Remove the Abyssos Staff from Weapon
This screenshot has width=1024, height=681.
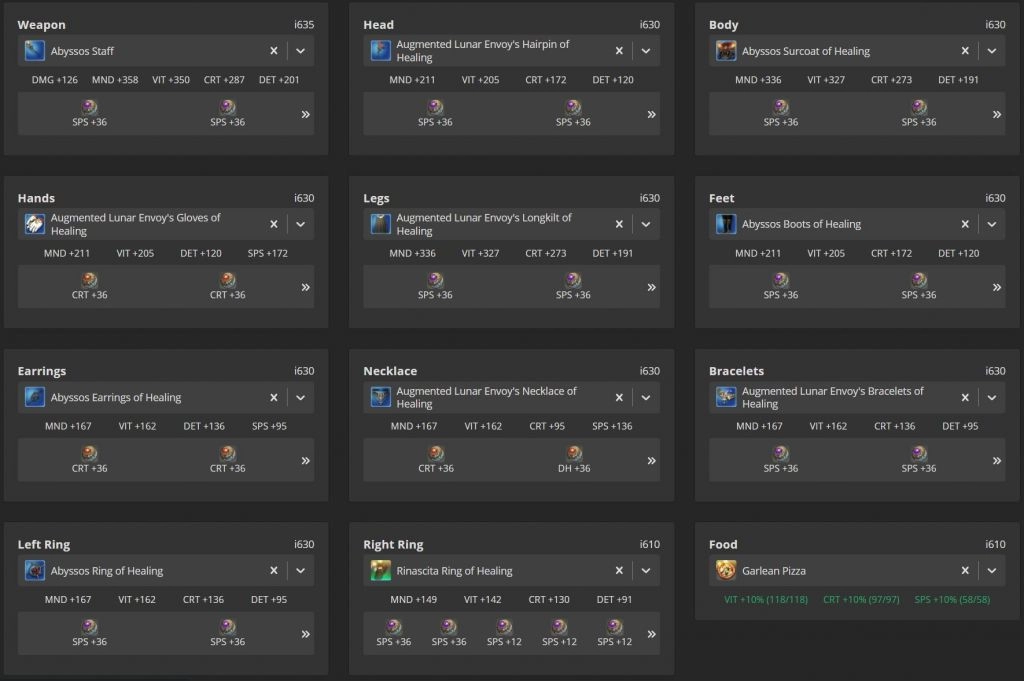(273, 51)
